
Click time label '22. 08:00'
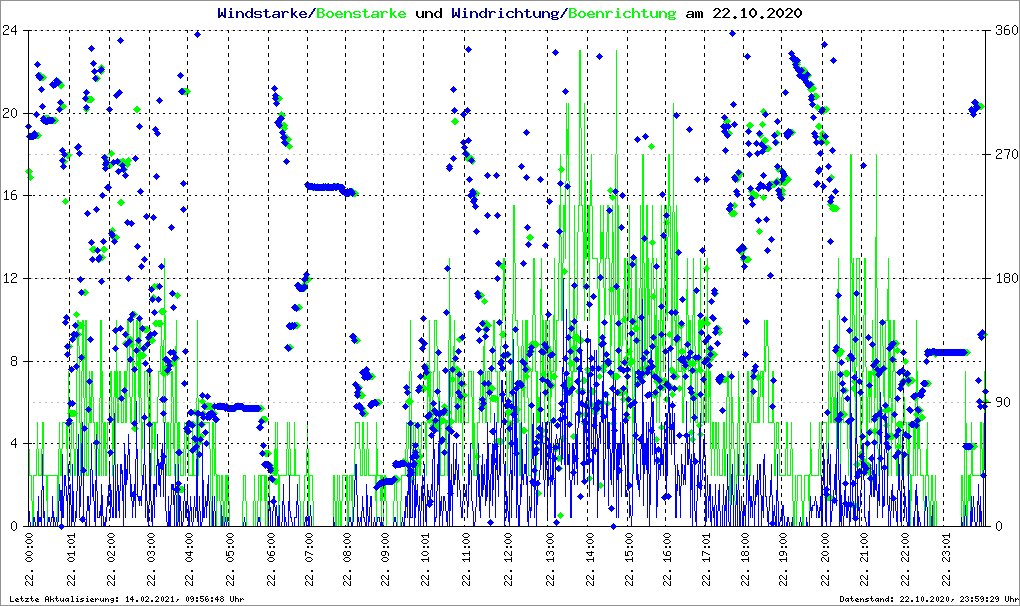tap(346, 559)
